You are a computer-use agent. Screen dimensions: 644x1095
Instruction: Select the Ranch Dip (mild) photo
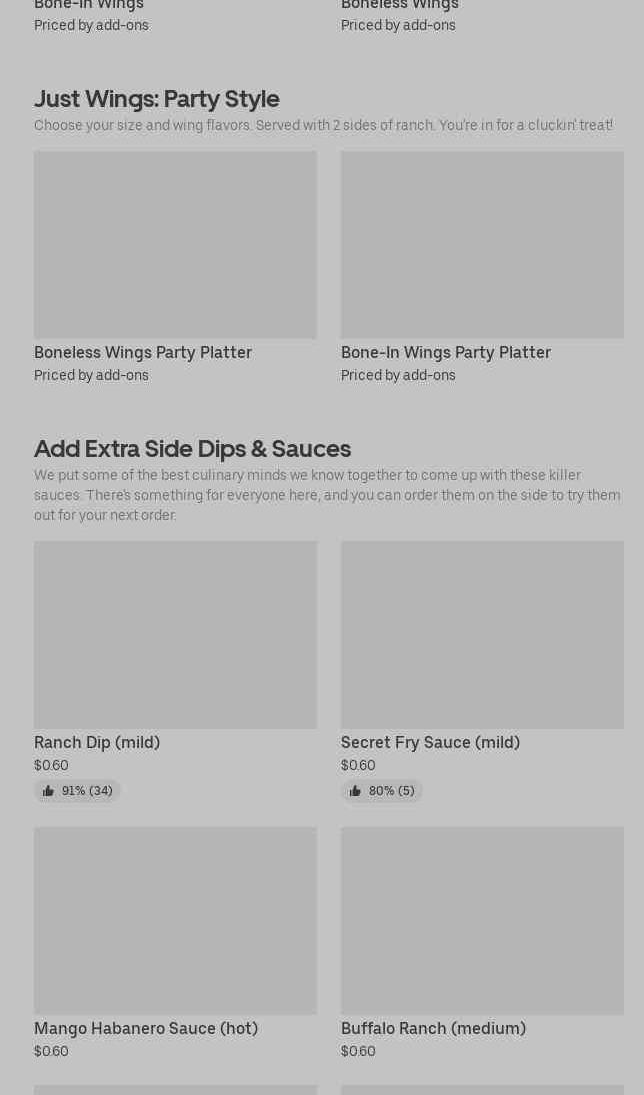(175, 635)
